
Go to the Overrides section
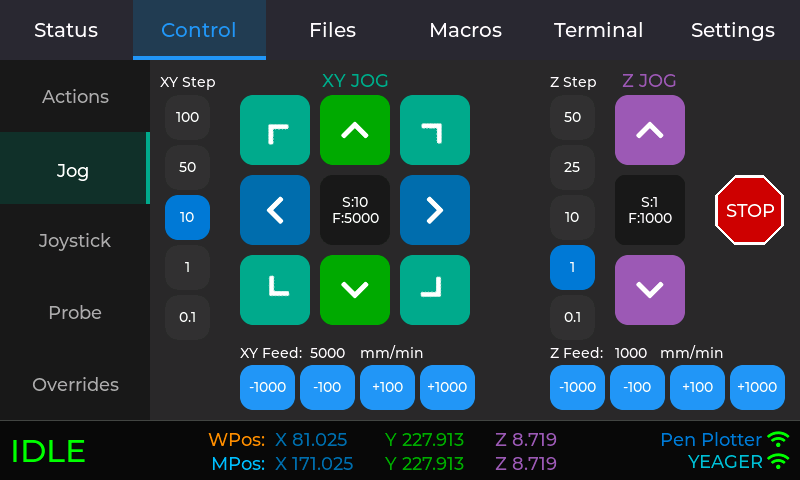[75, 385]
